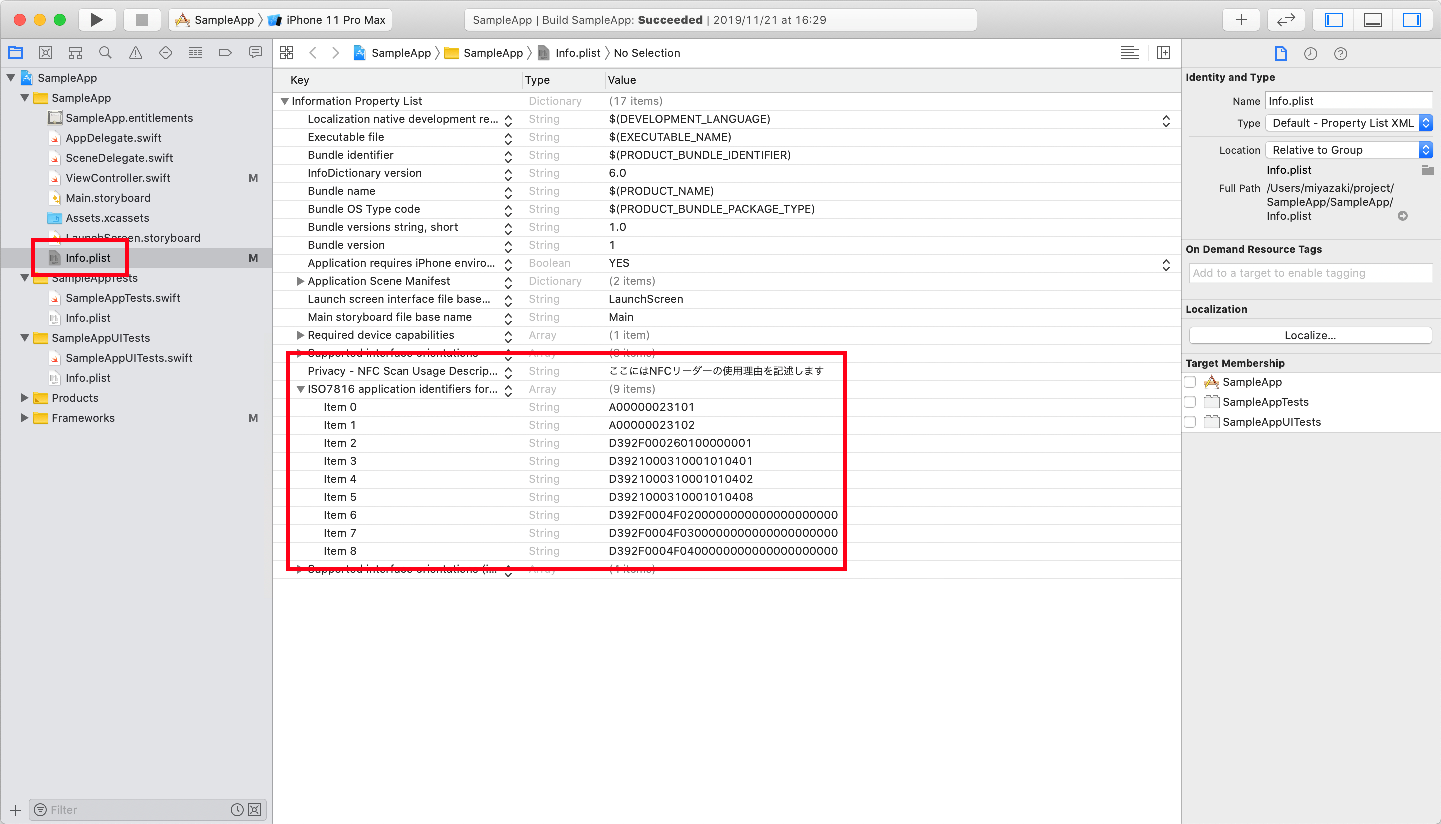This screenshot has height=824, width=1441.
Task: Click the On Demand Resource Tags field
Action: [1310, 273]
